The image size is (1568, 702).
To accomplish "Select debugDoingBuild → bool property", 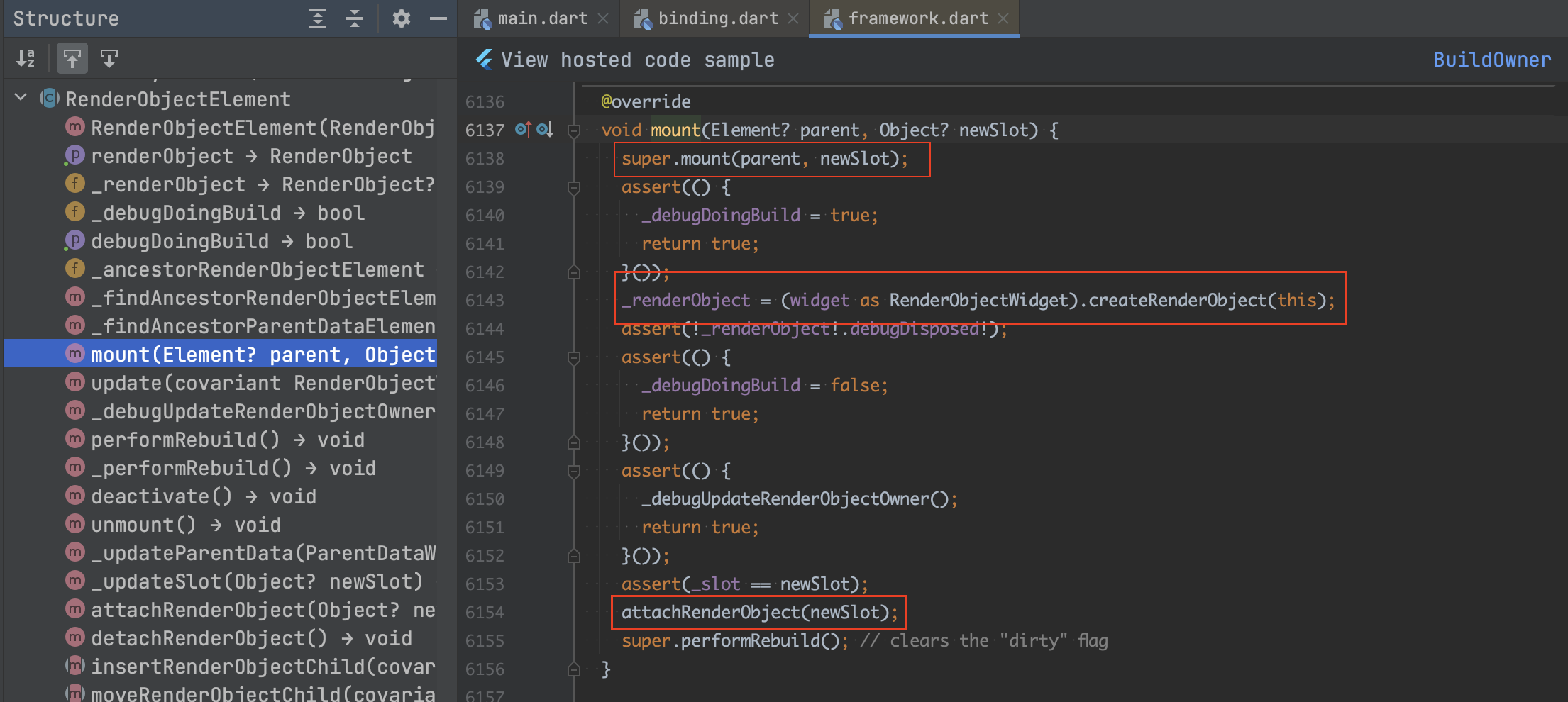I will (x=209, y=241).
